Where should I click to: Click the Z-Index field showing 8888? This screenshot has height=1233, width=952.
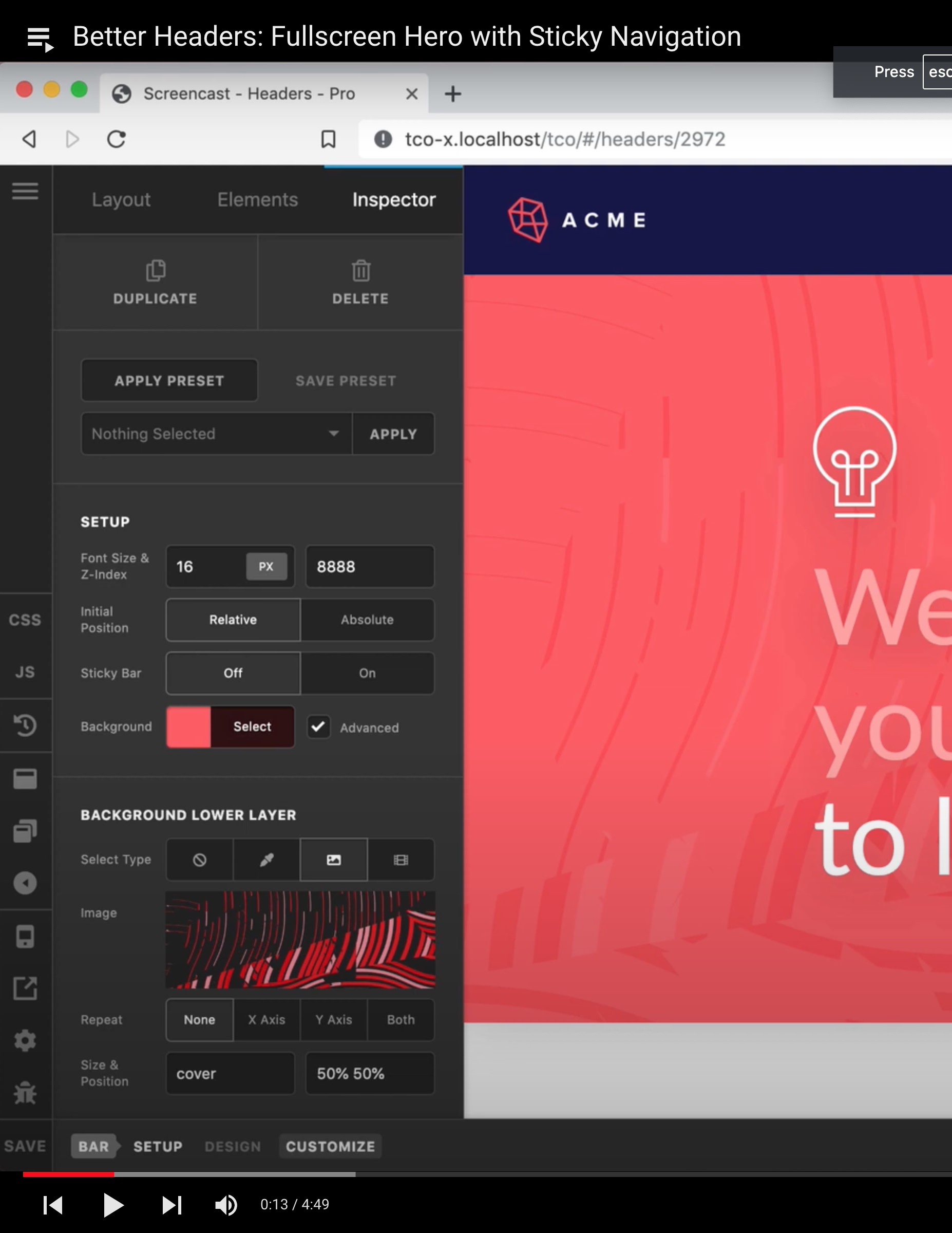[370, 566]
